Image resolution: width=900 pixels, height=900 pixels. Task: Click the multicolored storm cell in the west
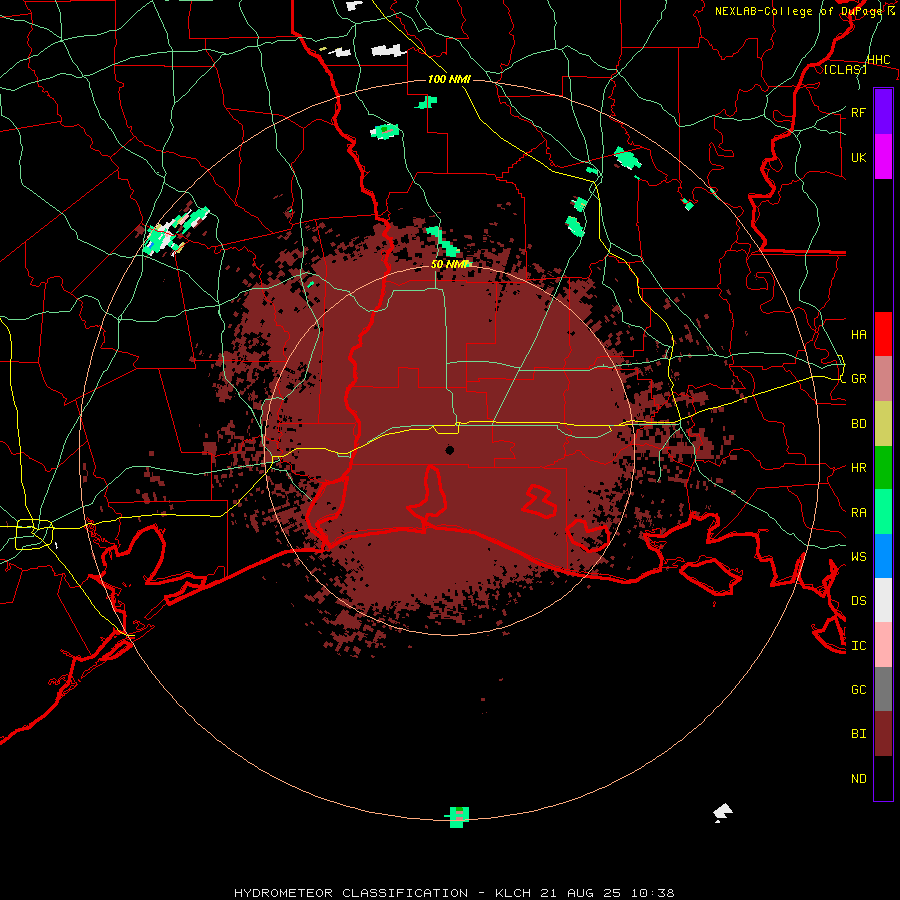(174, 232)
